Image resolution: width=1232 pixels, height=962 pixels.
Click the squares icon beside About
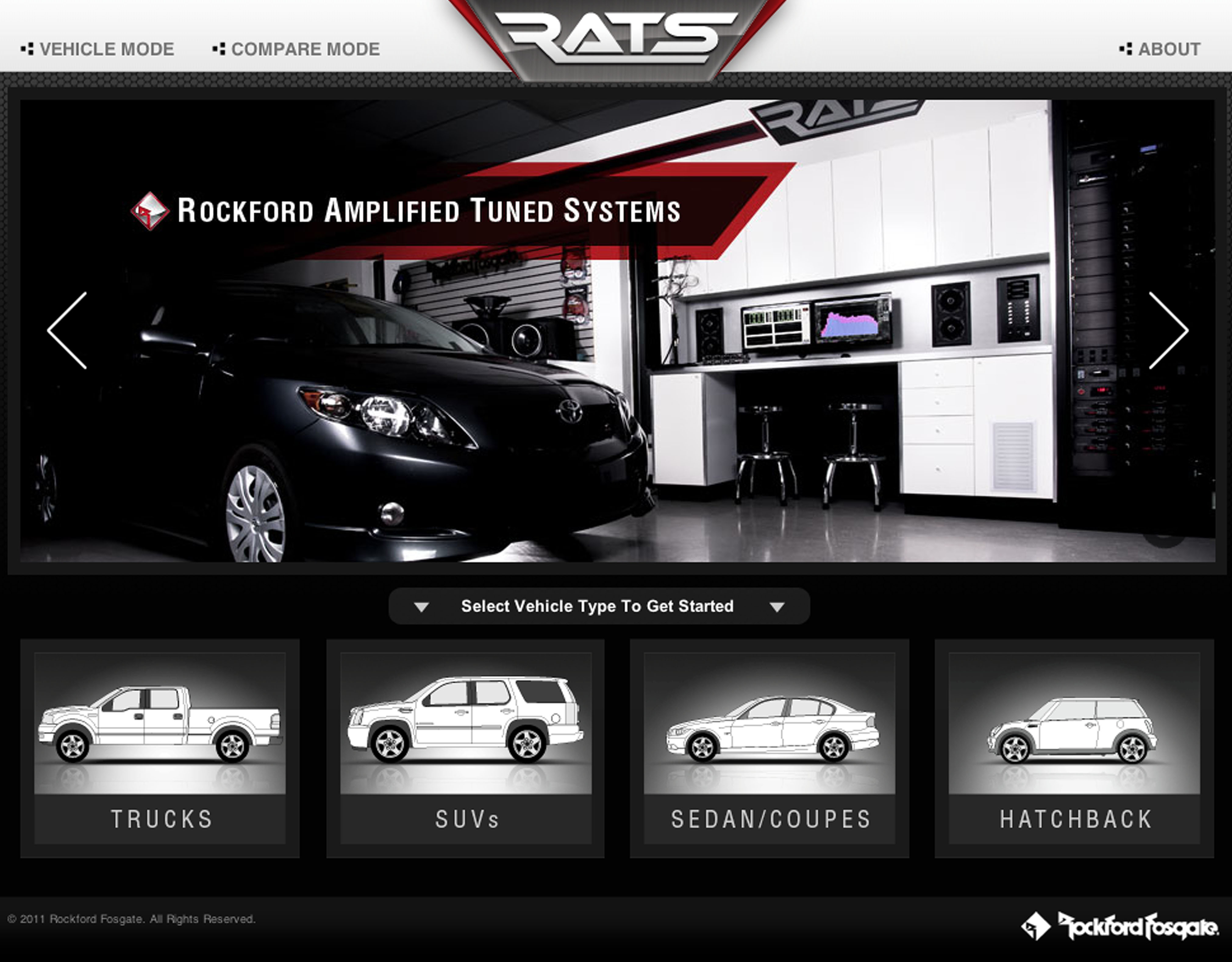[1125, 49]
